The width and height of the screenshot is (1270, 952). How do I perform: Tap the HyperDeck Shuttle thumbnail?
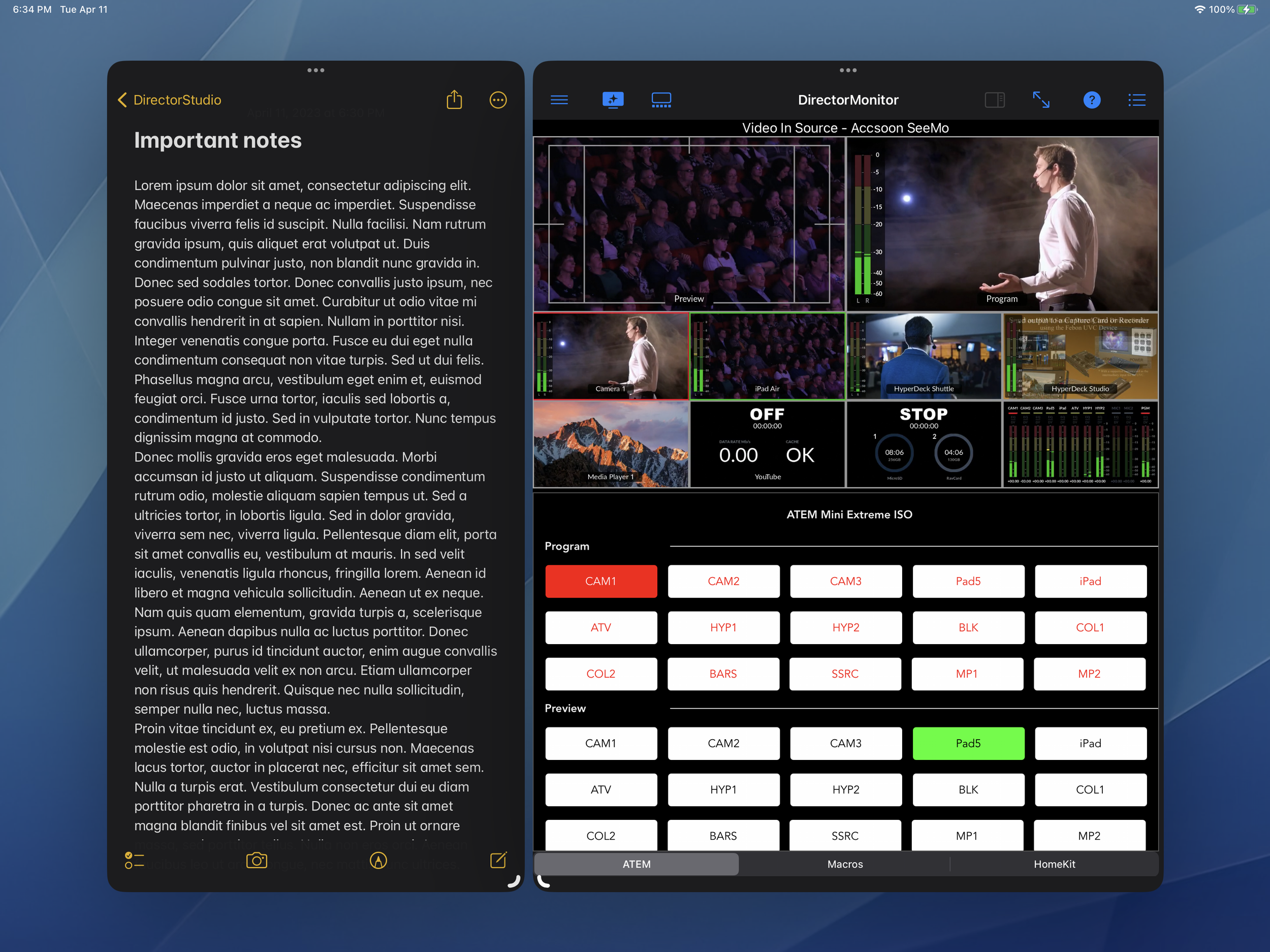click(x=924, y=356)
